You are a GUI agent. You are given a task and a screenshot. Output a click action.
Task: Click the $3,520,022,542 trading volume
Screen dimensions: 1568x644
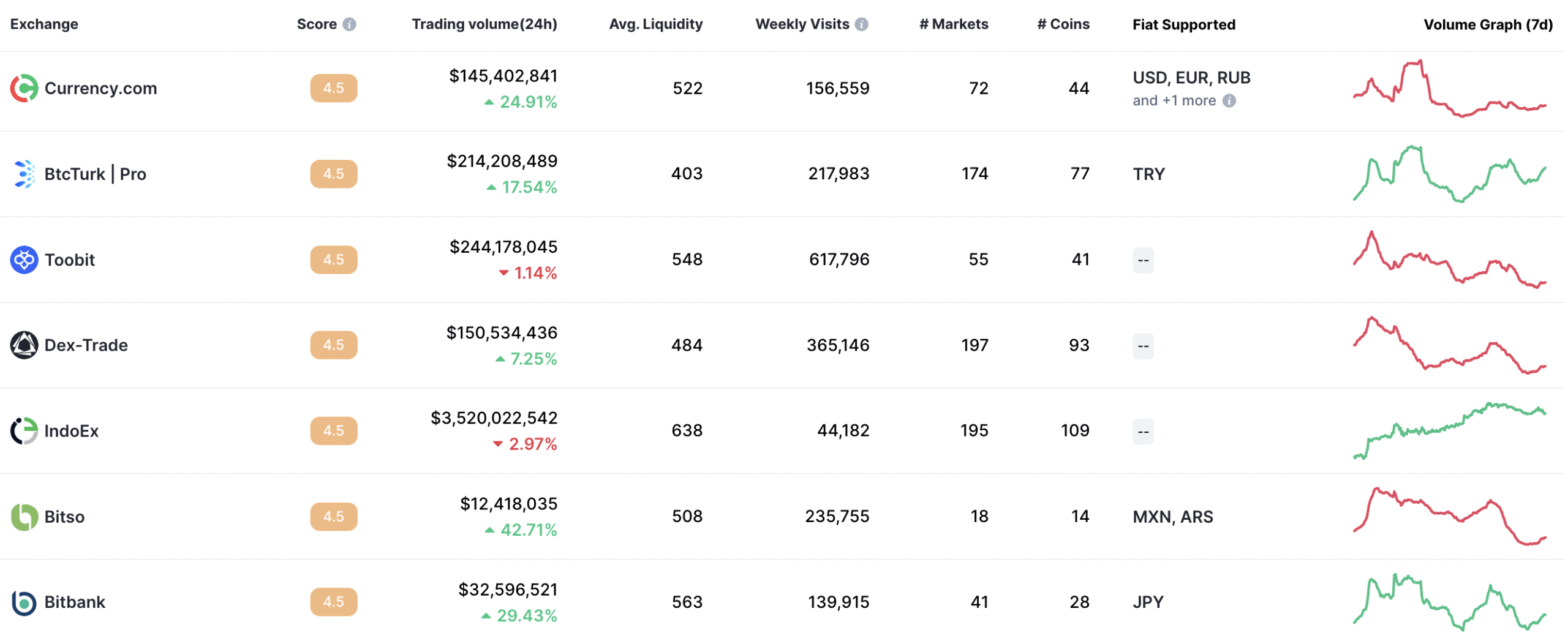tap(494, 418)
